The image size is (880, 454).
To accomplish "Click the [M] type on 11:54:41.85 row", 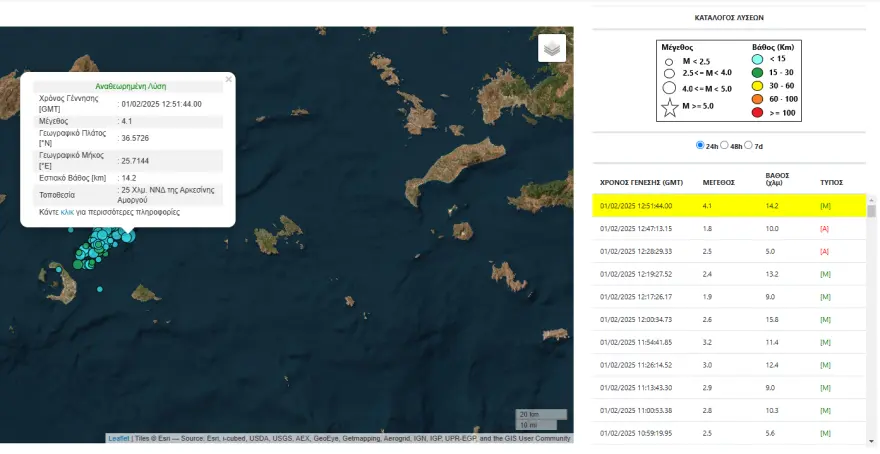I will point(824,342).
